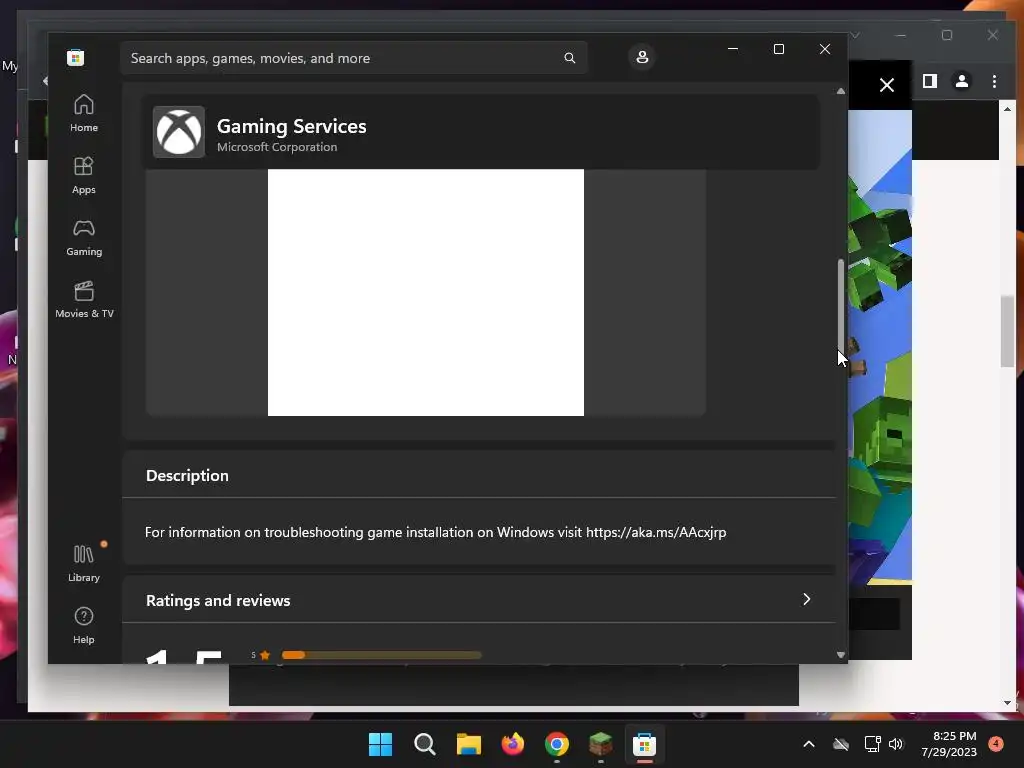Click Store scrollbar up arrow
The width and height of the screenshot is (1024, 768).
tap(840, 91)
